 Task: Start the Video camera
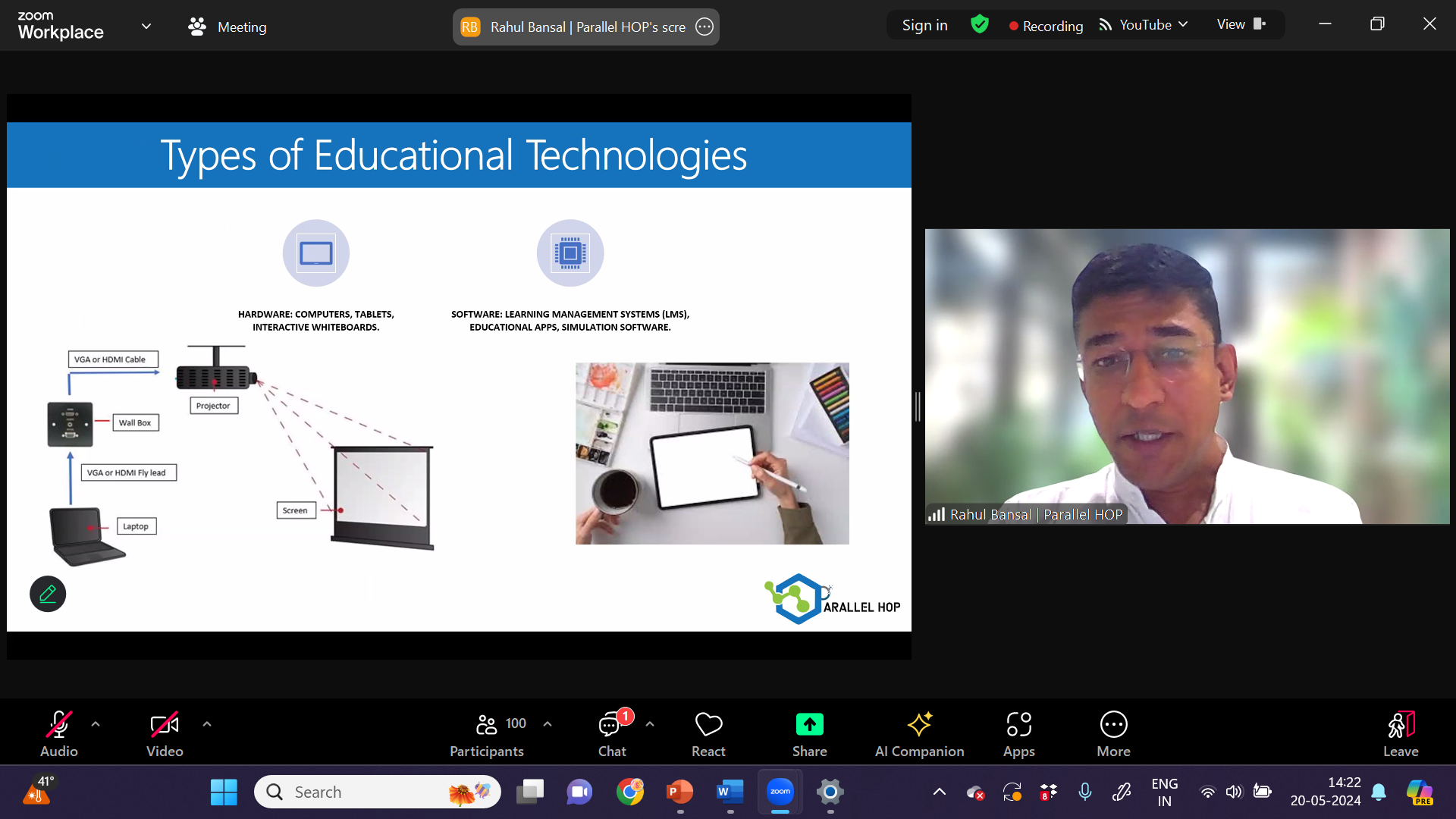click(165, 733)
